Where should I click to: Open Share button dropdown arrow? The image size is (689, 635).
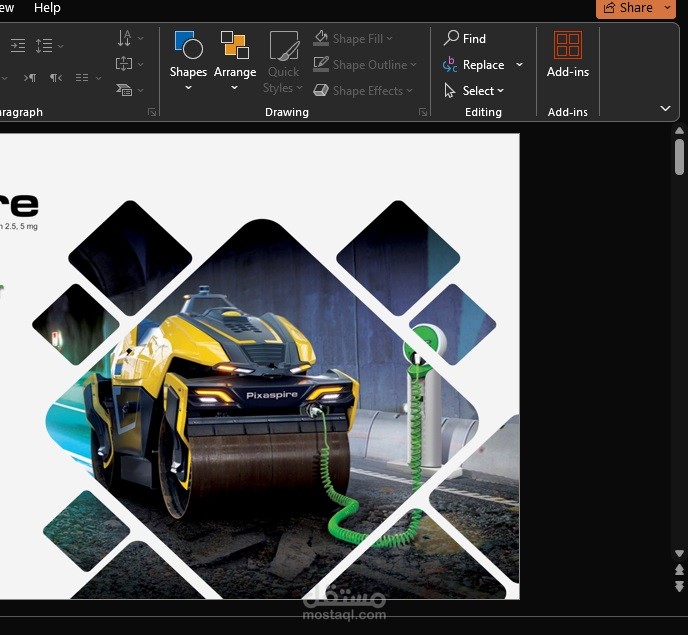(x=667, y=8)
